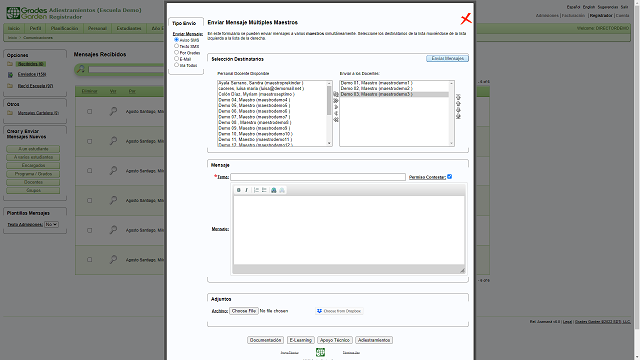This screenshot has height=360, width=640.
Task: Remove selected recipient with single left arrow
Action: 336,113
